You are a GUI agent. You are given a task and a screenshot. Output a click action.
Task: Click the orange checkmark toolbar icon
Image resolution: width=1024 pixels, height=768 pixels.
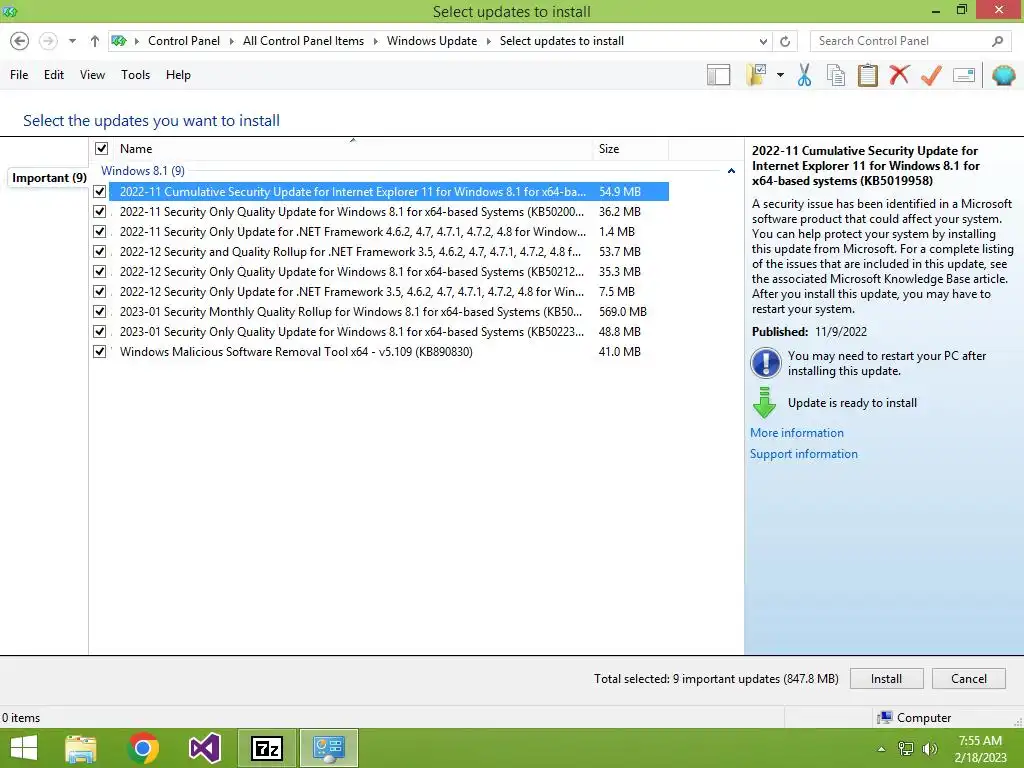coord(931,75)
